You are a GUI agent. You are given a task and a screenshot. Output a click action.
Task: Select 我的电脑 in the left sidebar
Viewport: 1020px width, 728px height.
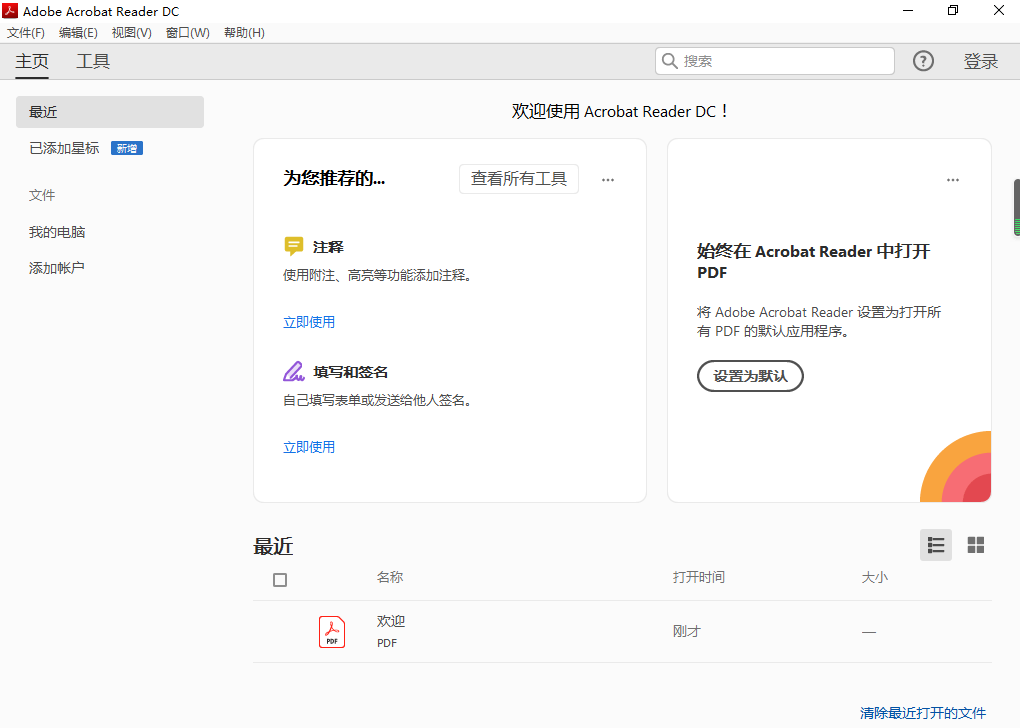(57, 232)
